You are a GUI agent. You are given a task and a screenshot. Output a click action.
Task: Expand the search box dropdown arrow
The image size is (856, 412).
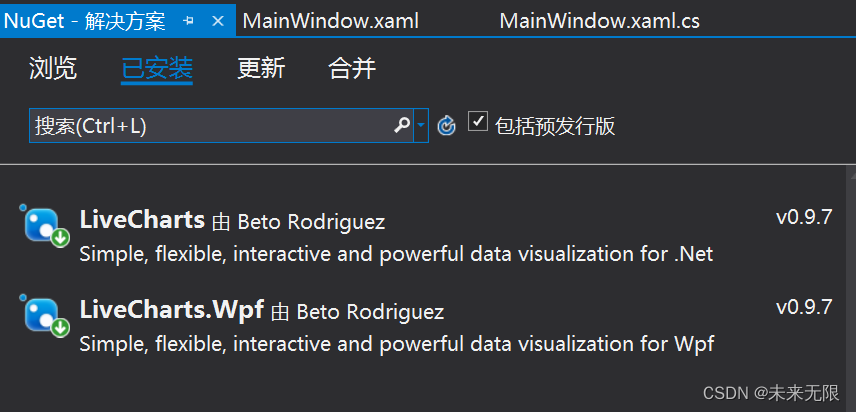pos(421,126)
